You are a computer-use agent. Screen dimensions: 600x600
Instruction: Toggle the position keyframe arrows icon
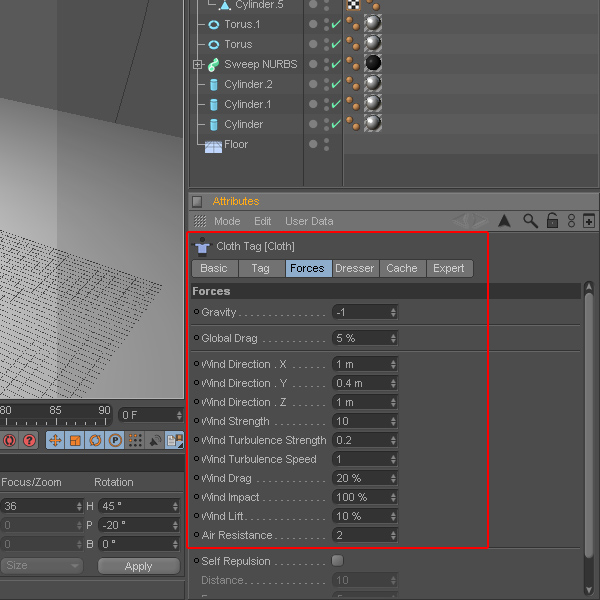[55, 440]
